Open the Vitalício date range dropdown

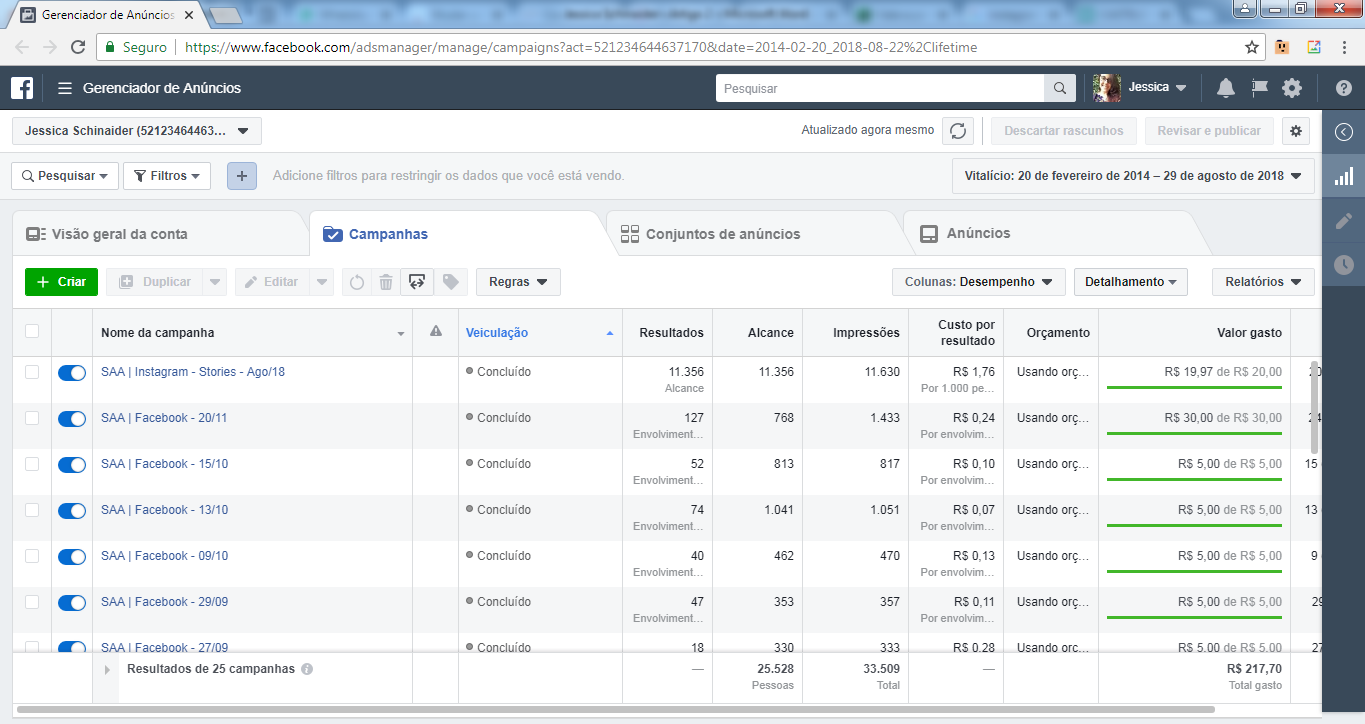[x=1133, y=176]
